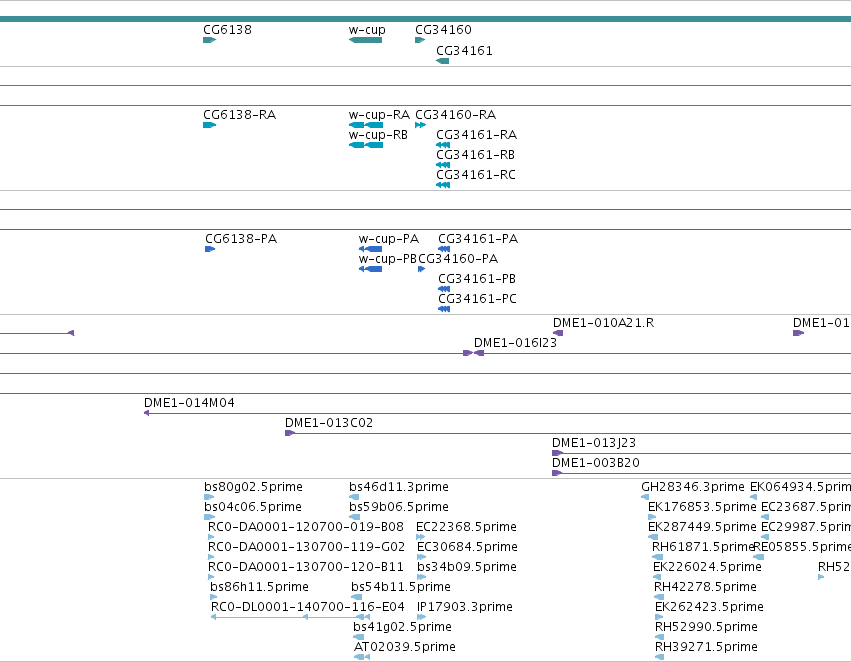Click the bs04c06.5prime EST glyph
Image resolution: width=851 pixels, height=662 pixels.
209,517
